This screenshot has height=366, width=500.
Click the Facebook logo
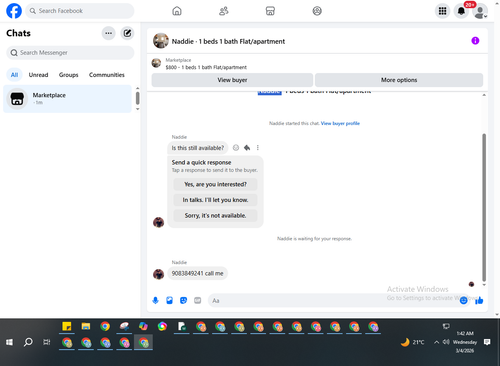(x=14, y=11)
